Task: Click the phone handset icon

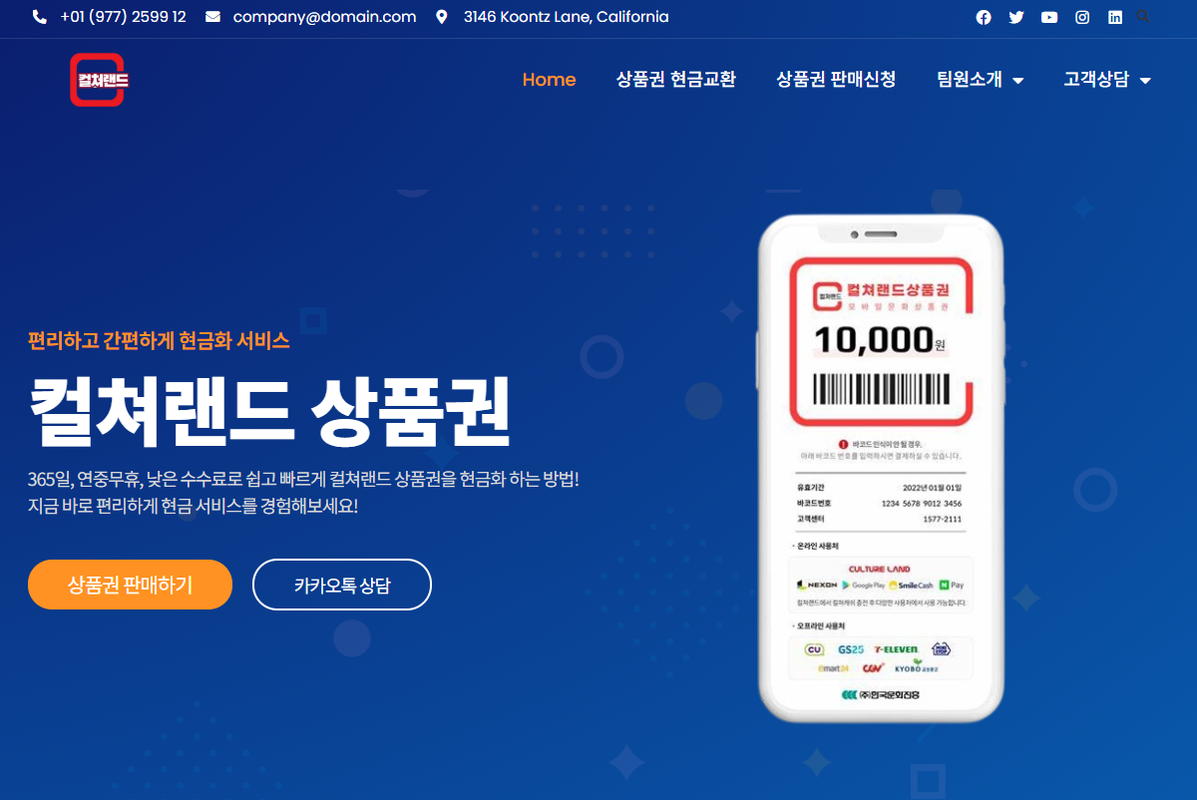Action: (40, 17)
